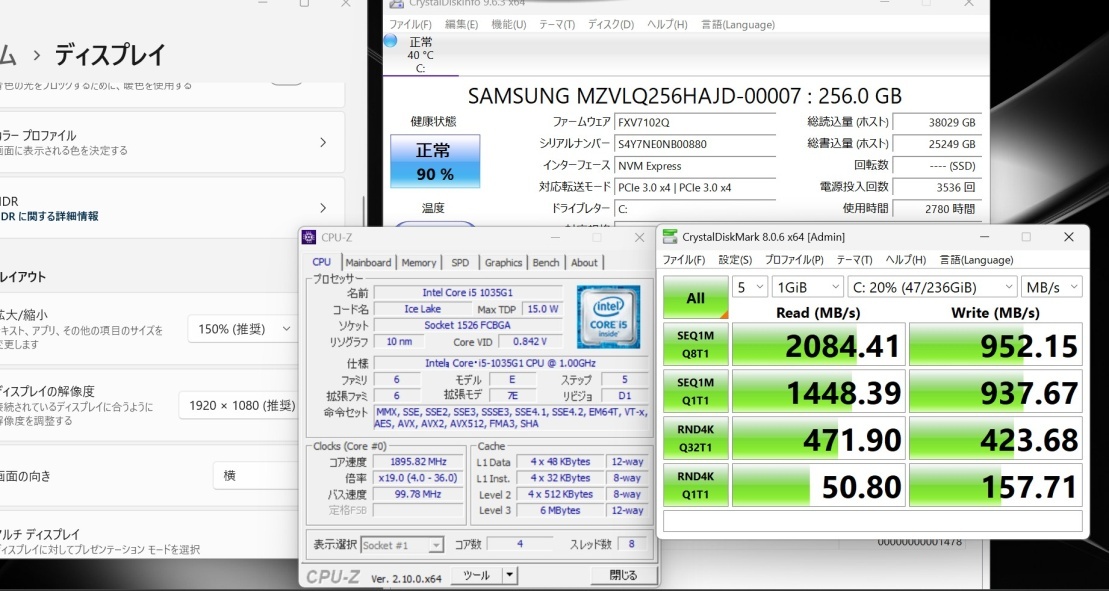Close the CrystalDiskMark window
This screenshot has height=591, width=1109.
point(1069,237)
